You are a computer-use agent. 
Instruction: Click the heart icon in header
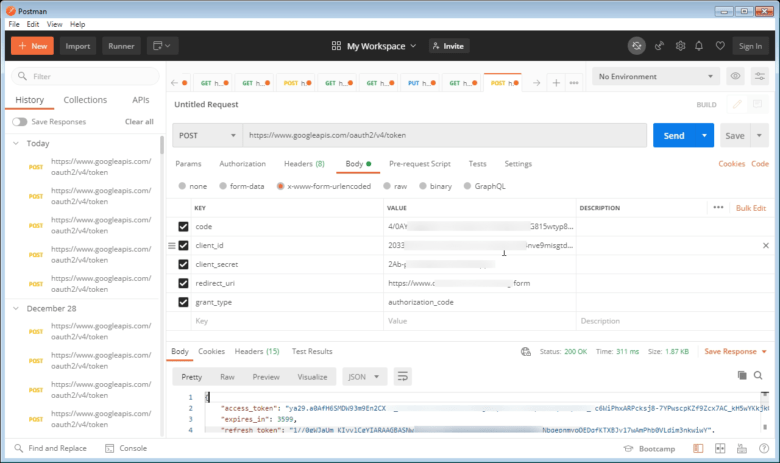click(x=720, y=46)
